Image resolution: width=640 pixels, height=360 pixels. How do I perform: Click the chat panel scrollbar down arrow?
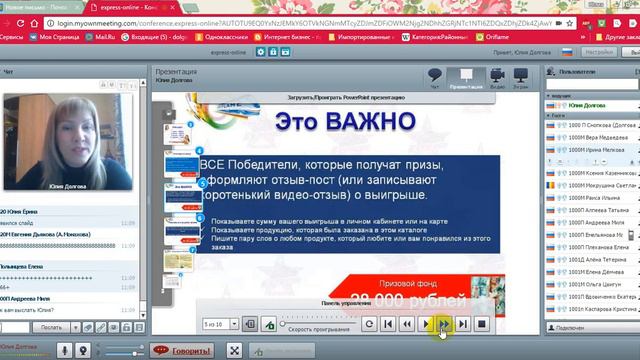click(x=143, y=316)
